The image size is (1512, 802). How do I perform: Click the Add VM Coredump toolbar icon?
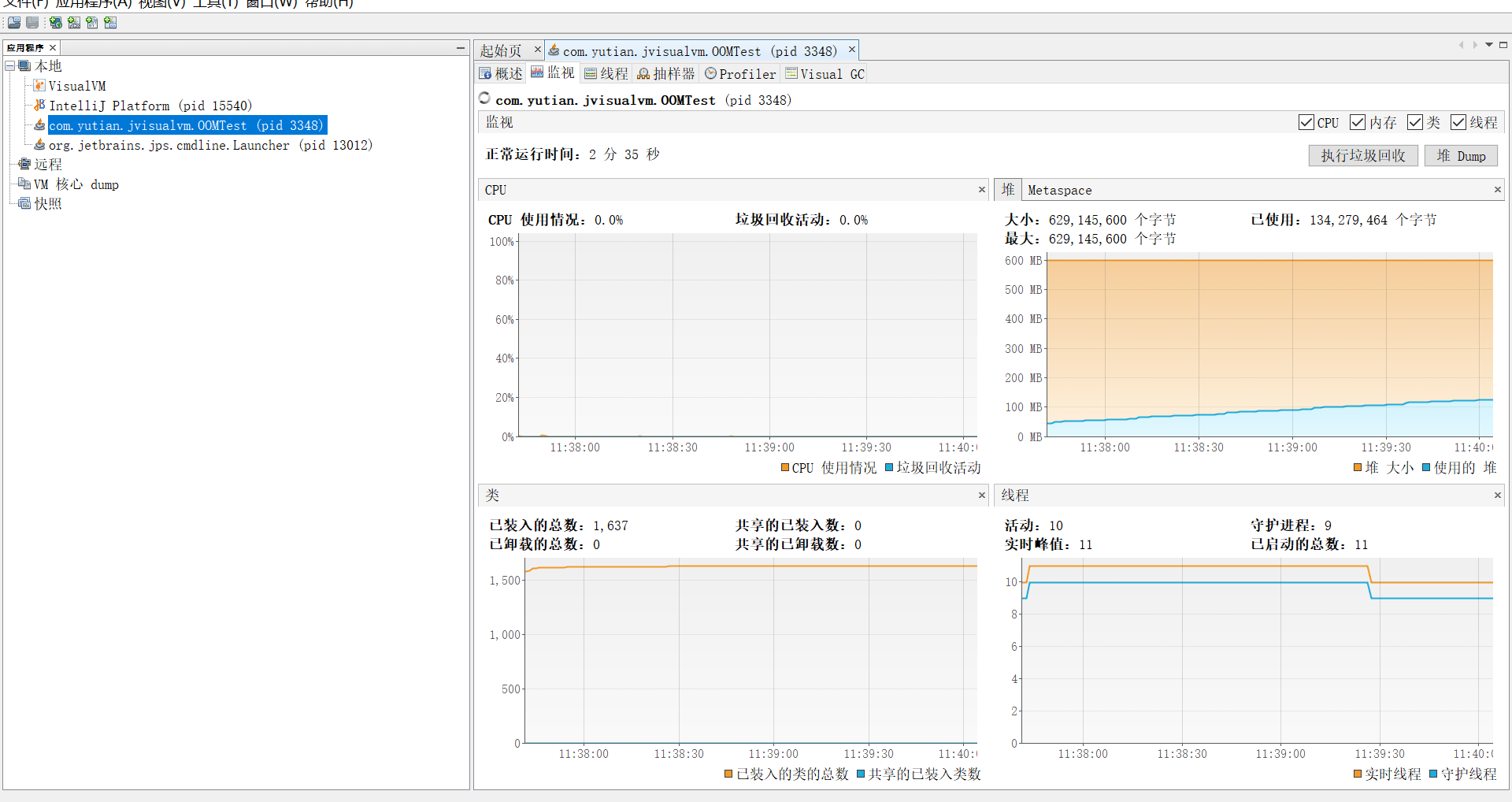[92, 23]
